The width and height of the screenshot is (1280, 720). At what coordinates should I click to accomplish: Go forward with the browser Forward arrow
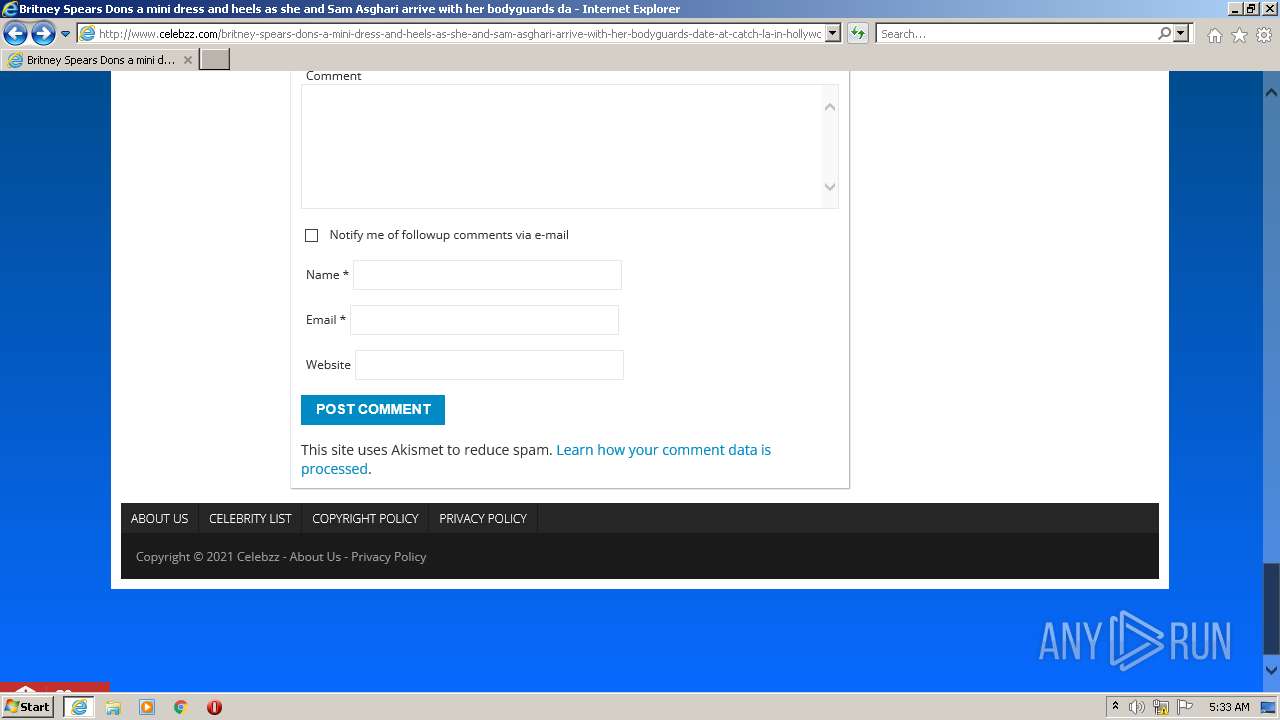43,34
